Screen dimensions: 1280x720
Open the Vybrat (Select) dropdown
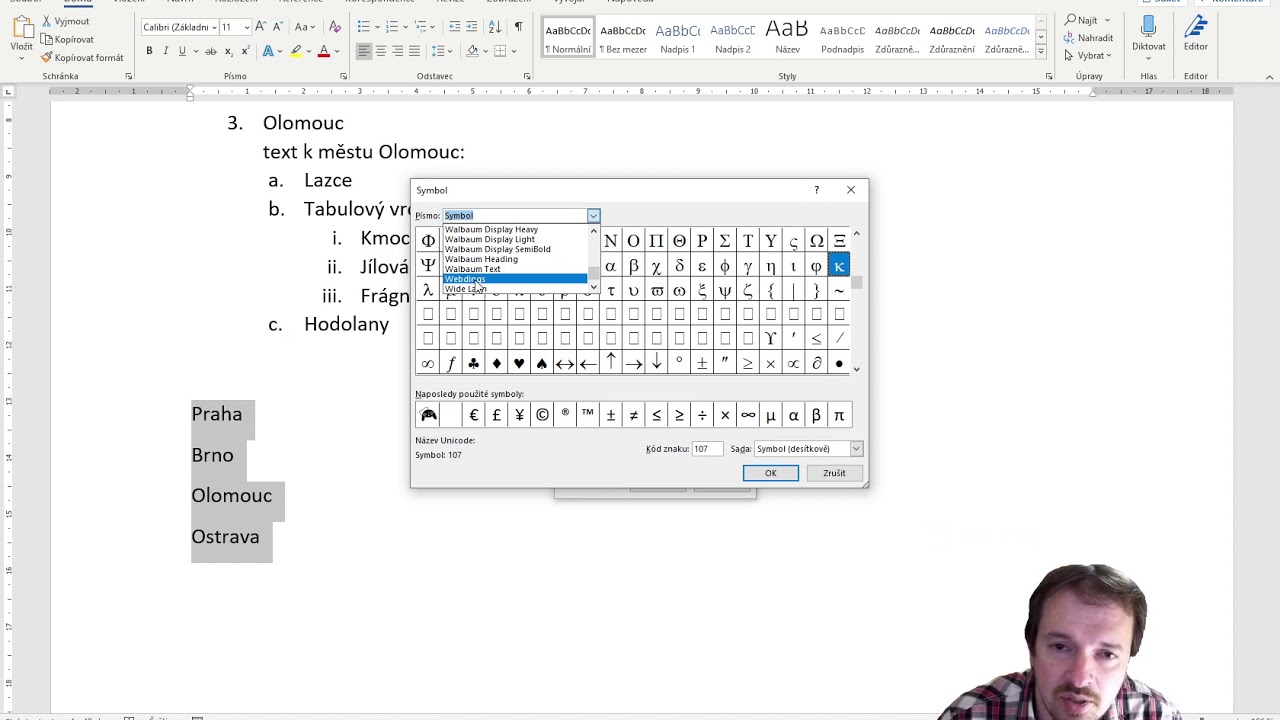[1088, 56]
